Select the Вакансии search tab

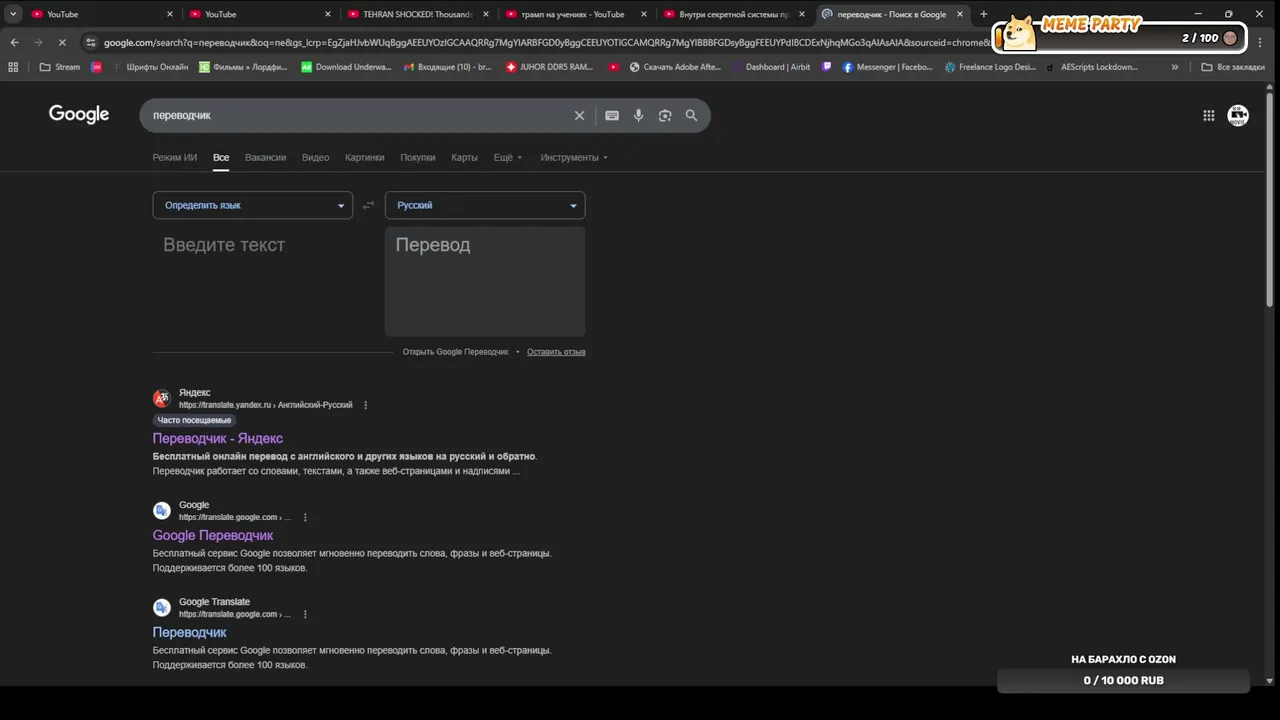pos(265,157)
